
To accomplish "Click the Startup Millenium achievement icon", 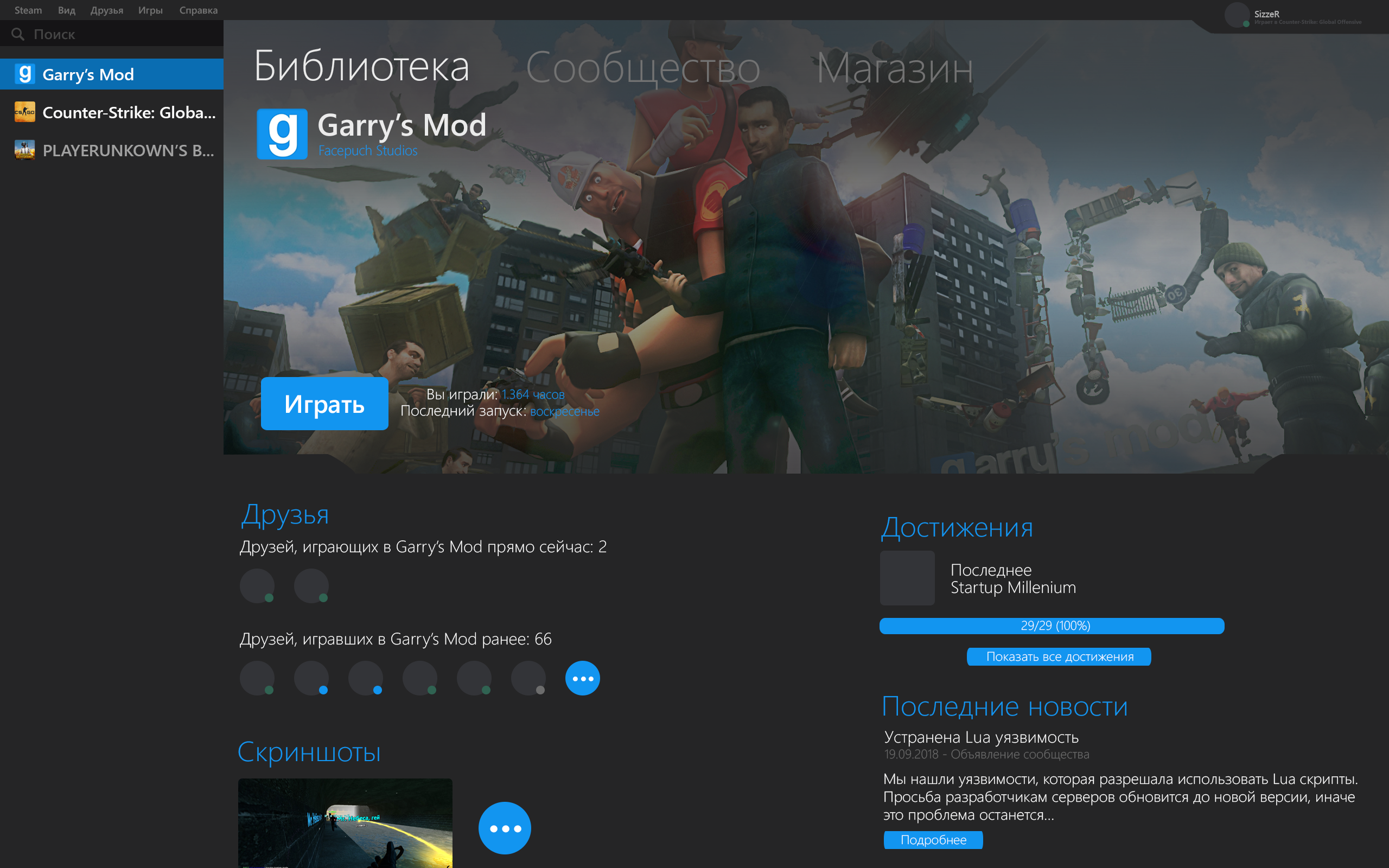I will click(x=907, y=578).
